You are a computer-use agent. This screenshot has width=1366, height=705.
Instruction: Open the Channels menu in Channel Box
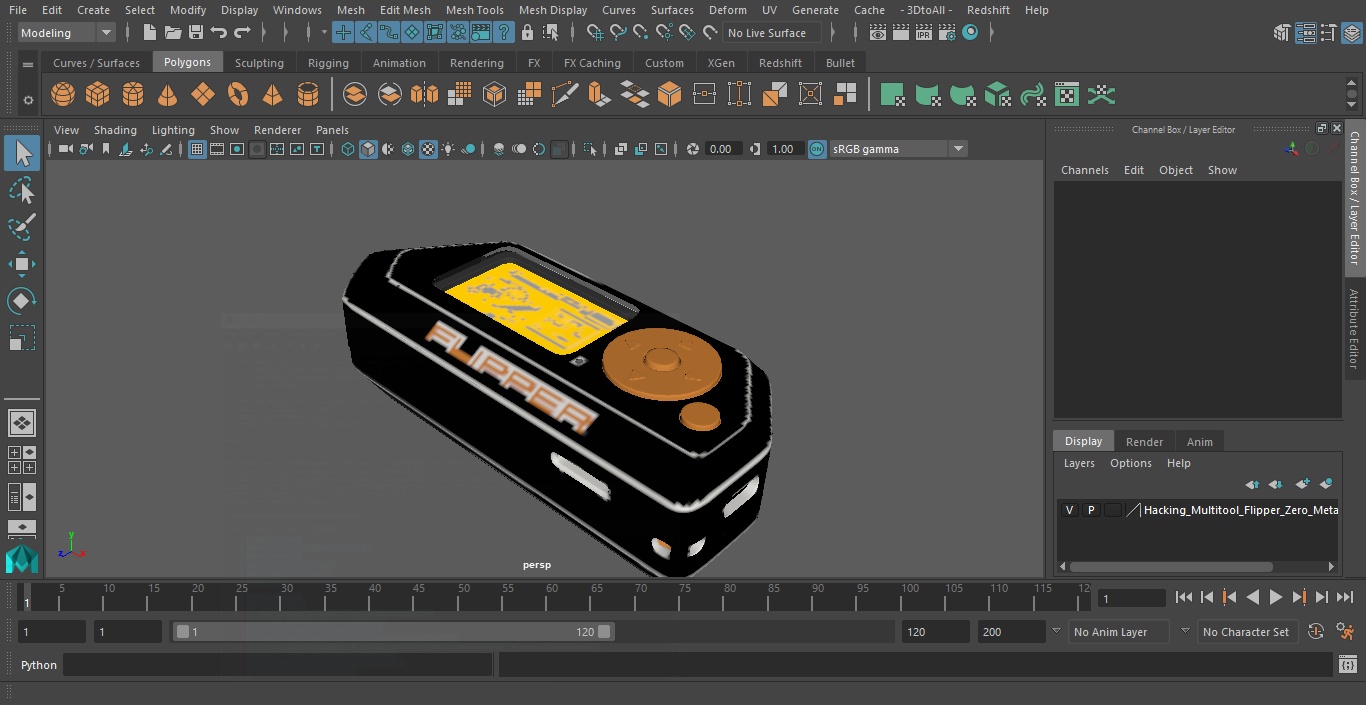[x=1084, y=170]
